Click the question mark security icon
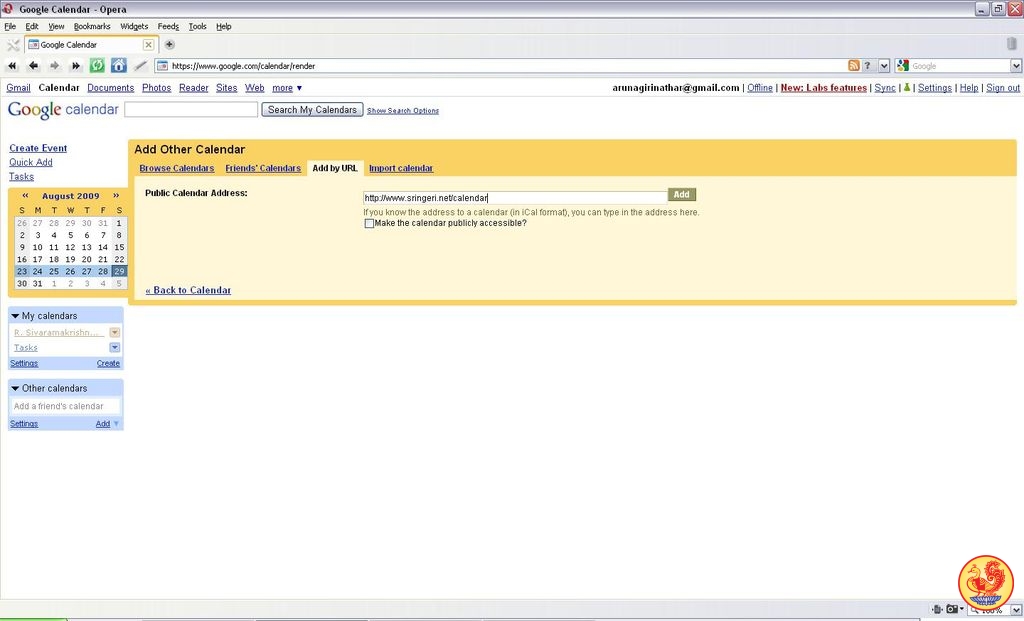The width and height of the screenshot is (1024, 621). pyautogui.click(x=867, y=65)
